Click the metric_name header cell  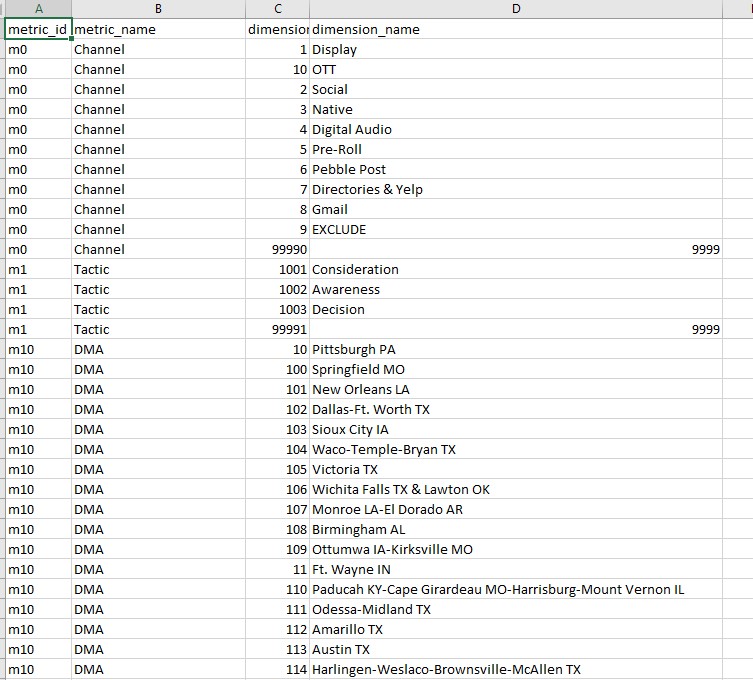158,29
